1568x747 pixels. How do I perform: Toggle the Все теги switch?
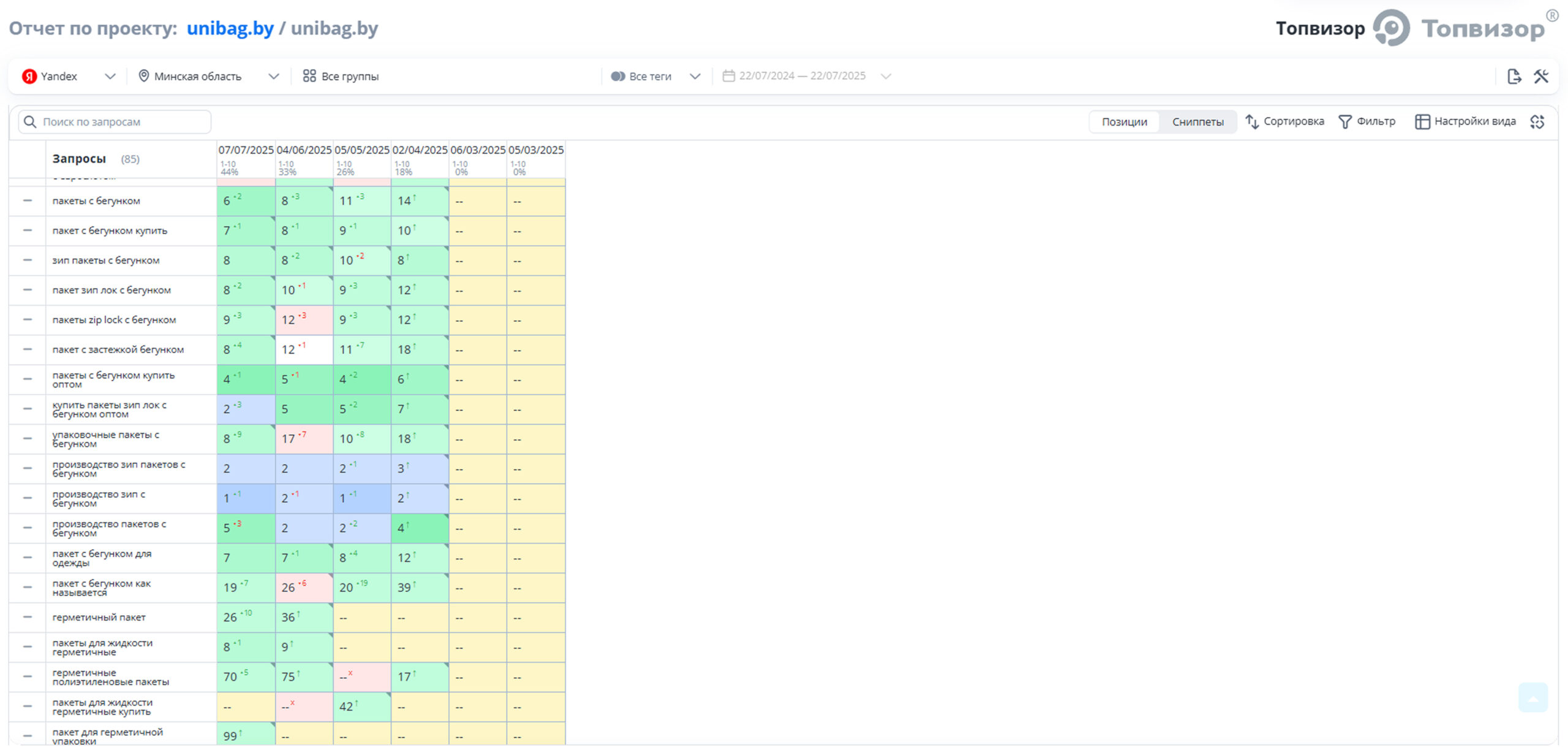(617, 76)
